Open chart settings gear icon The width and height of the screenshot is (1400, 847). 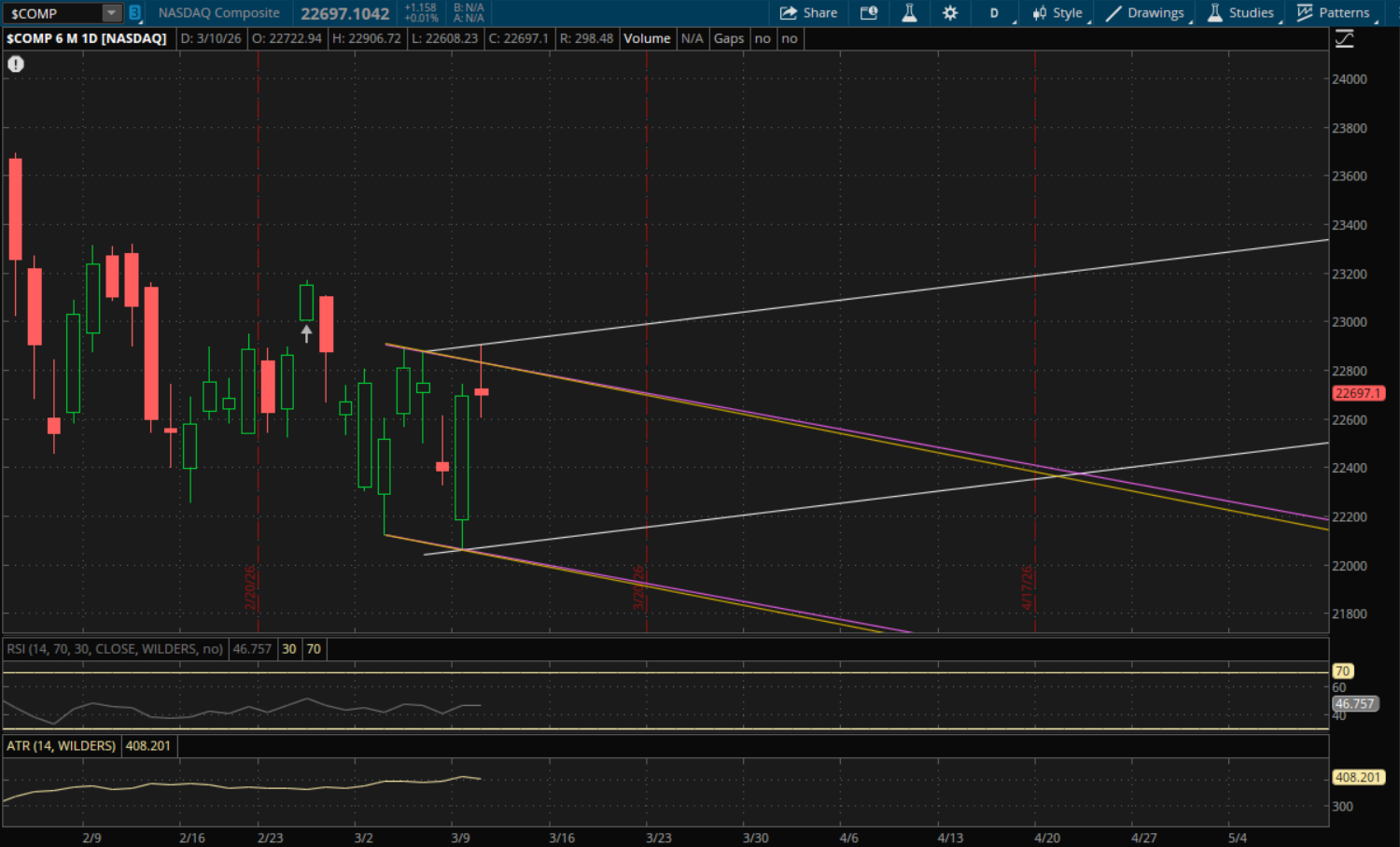coord(950,13)
